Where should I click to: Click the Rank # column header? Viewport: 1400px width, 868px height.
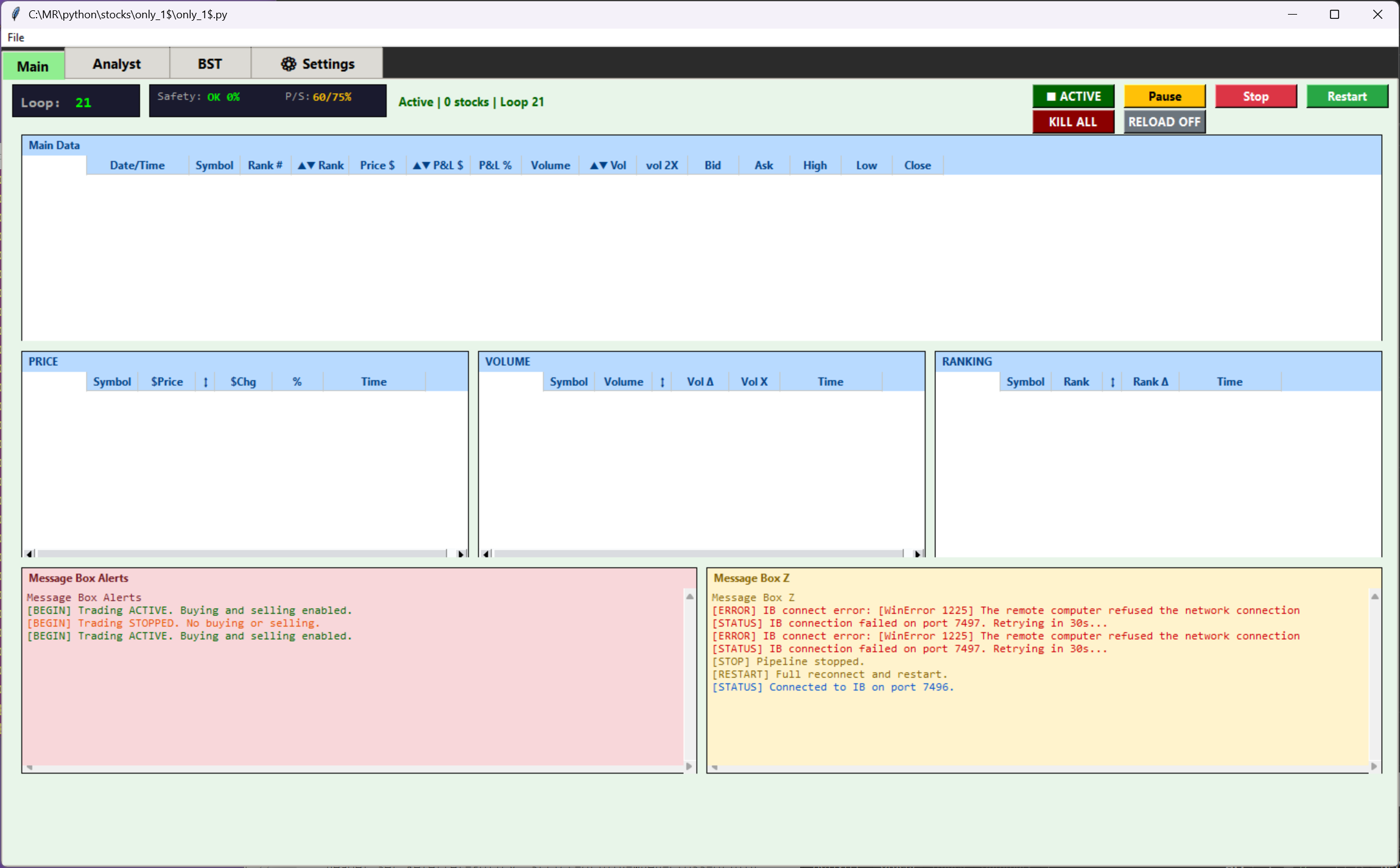tap(265, 166)
